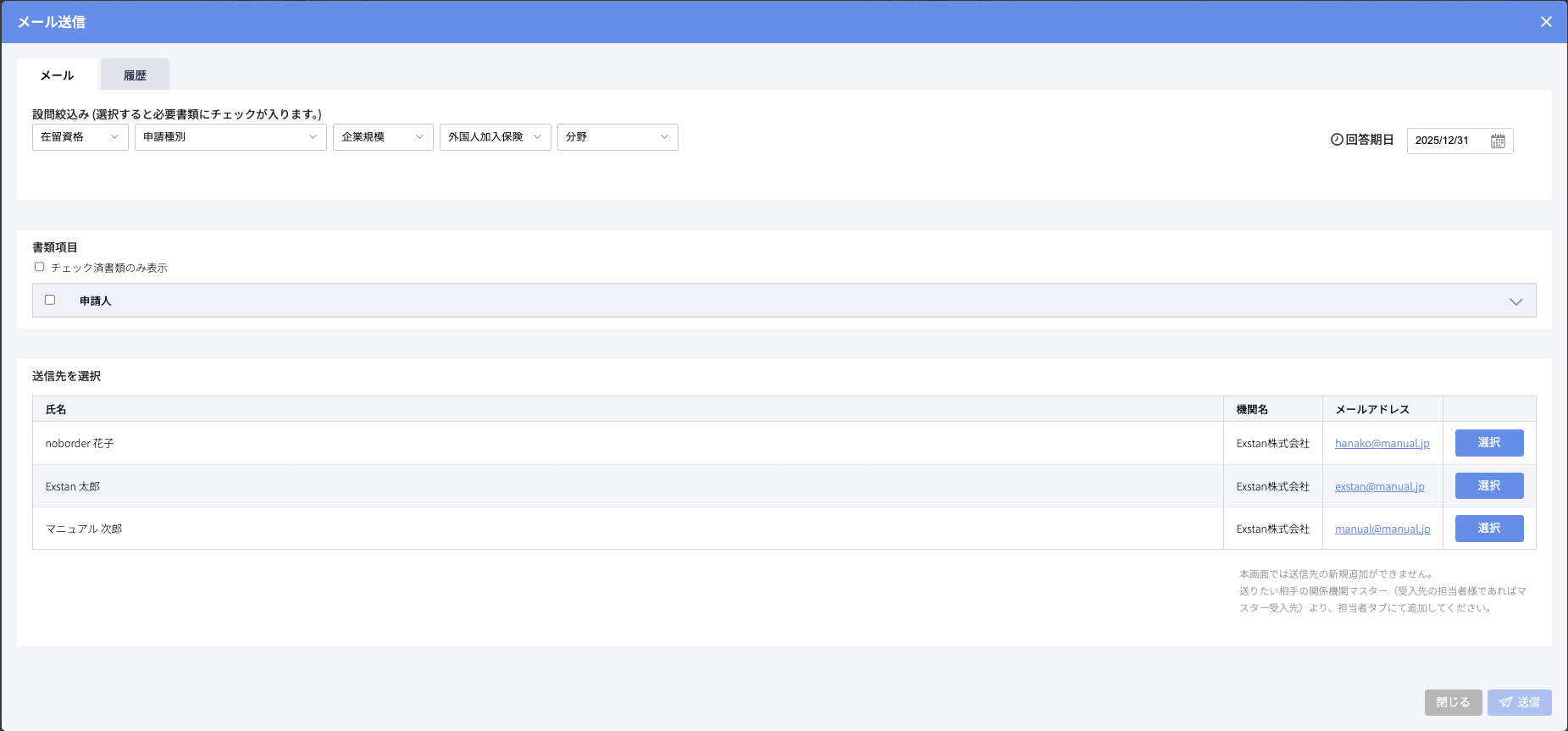Click the calendar icon in the date field

click(1498, 141)
